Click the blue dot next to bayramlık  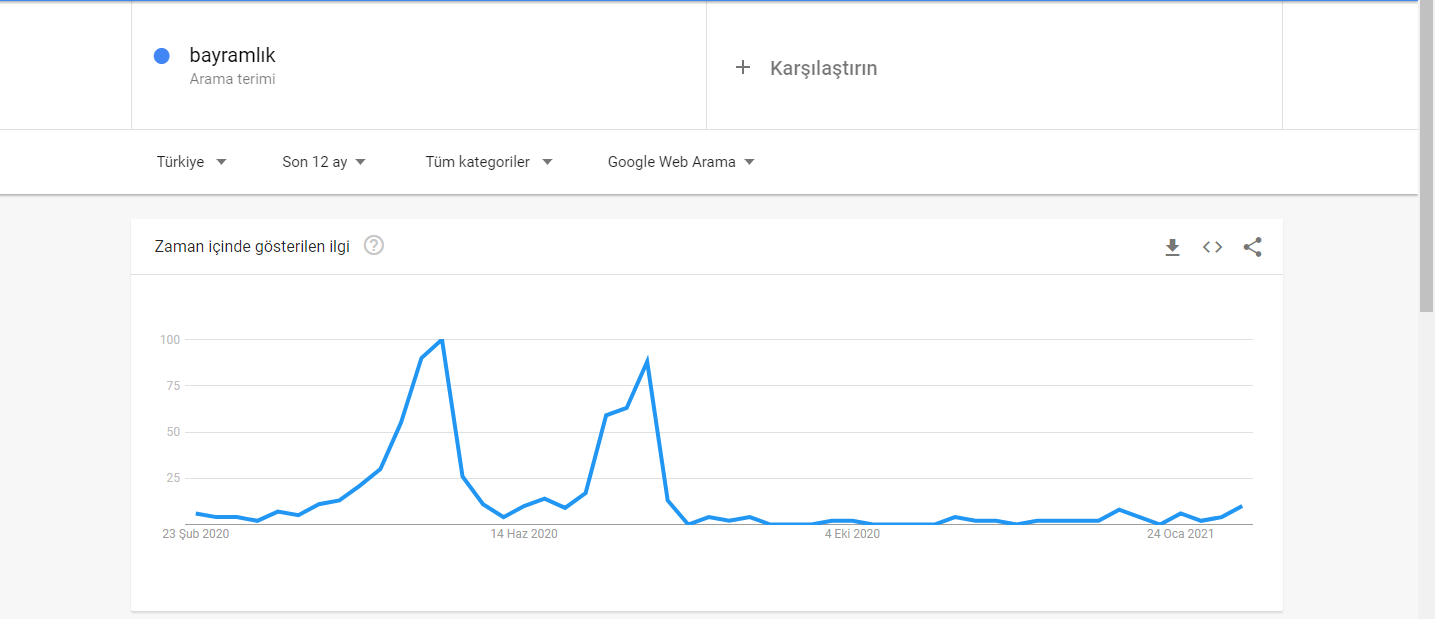tap(162, 56)
